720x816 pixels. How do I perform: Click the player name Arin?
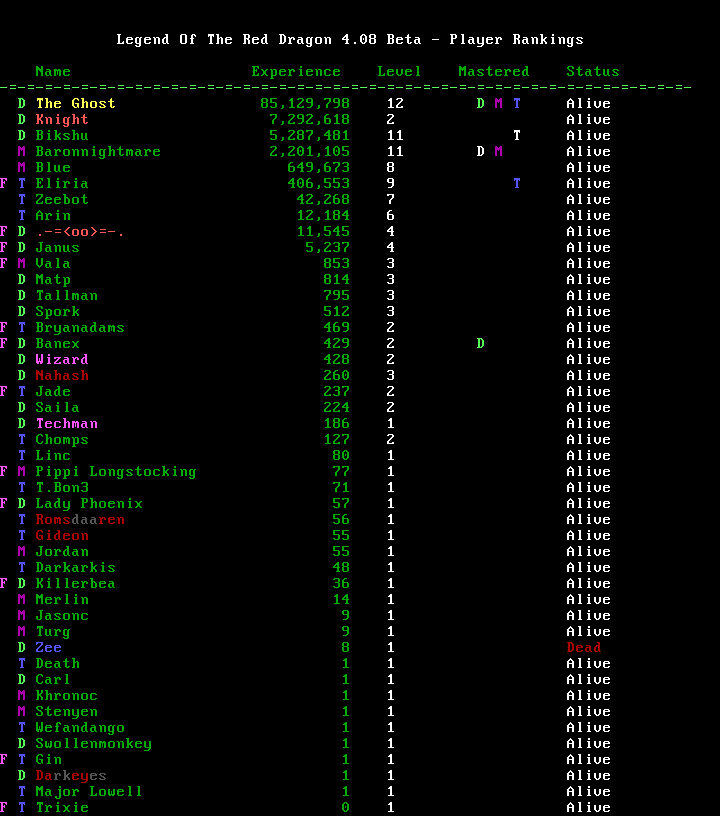tap(53, 215)
